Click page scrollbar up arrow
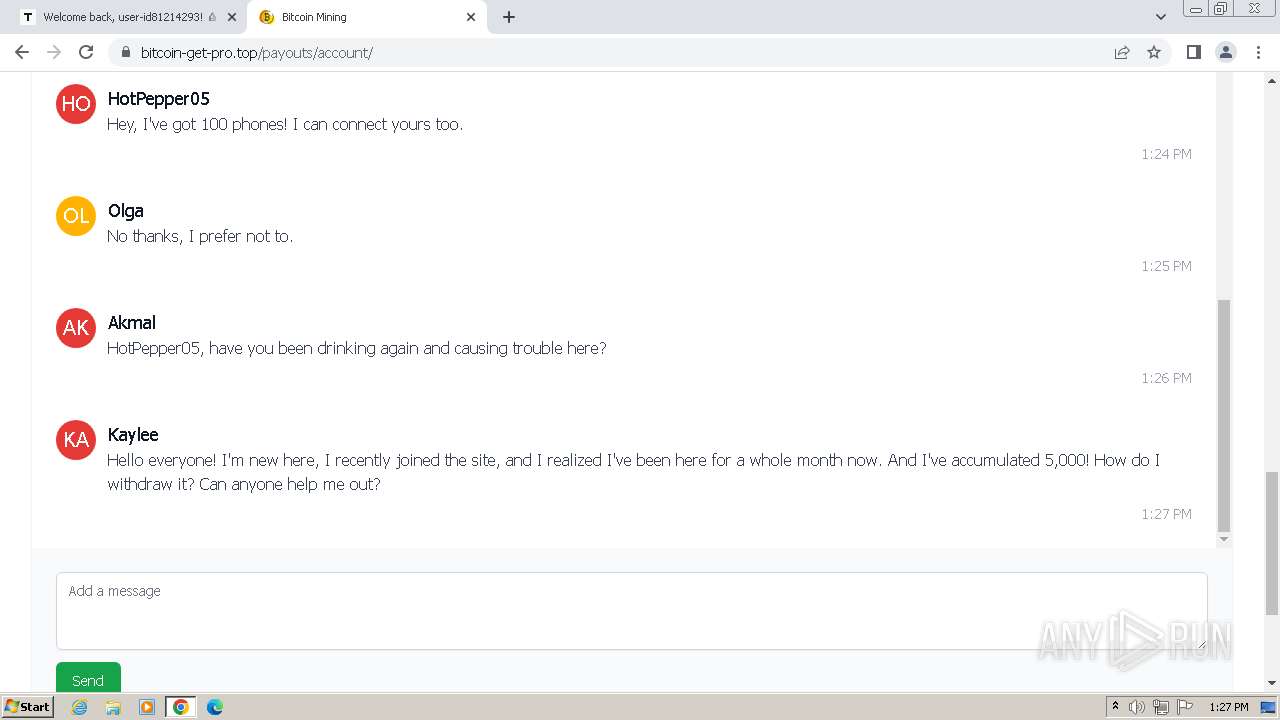The image size is (1280, 720). pyautogui.click(x=1272, y=79)
